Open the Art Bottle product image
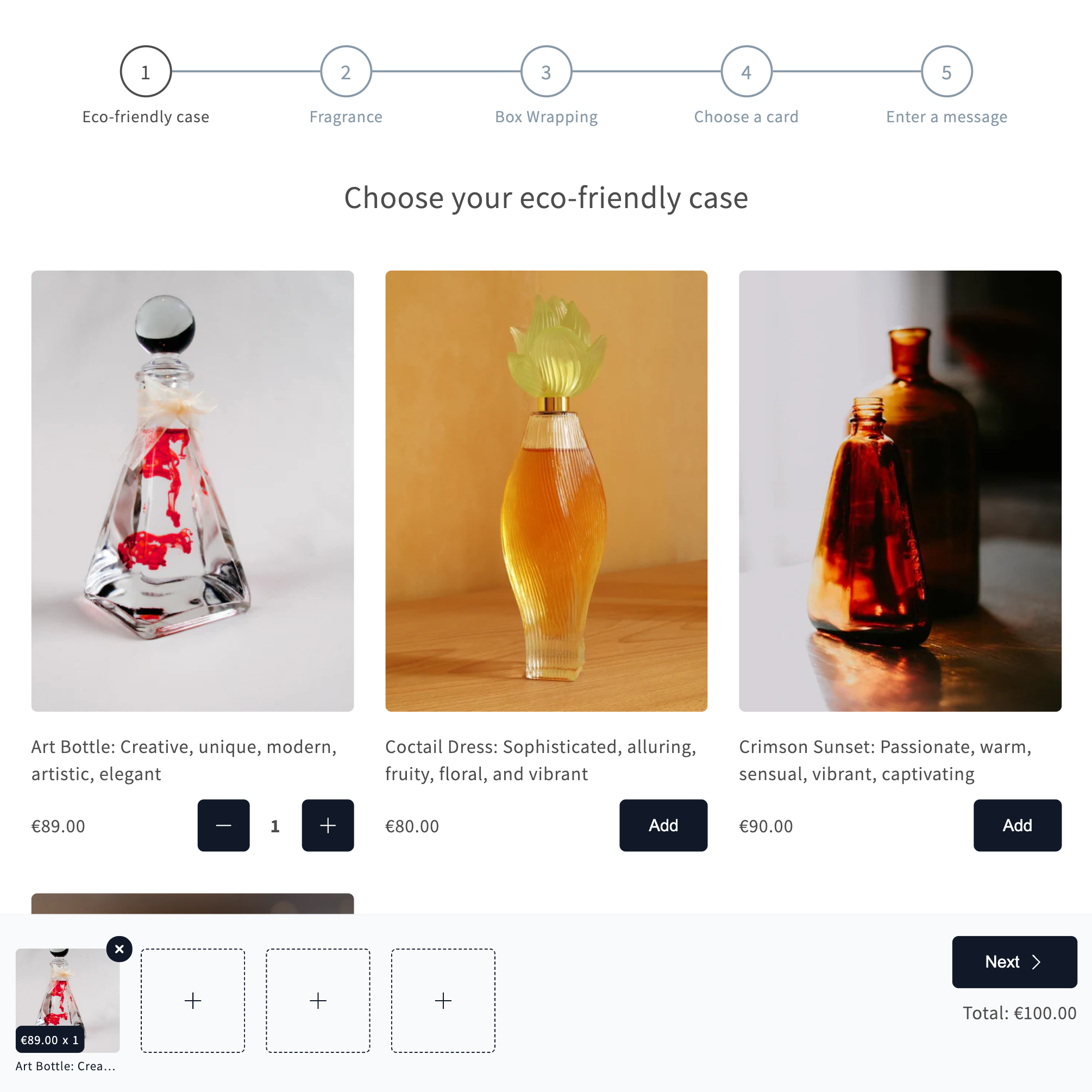The image size is (1092, 1092). coord(193,491)
